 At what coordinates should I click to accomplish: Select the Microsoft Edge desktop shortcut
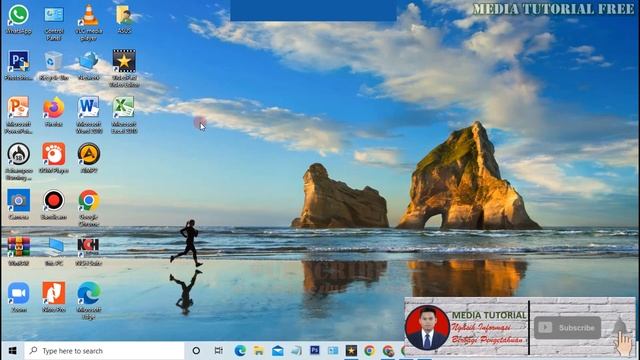point(89,301)
